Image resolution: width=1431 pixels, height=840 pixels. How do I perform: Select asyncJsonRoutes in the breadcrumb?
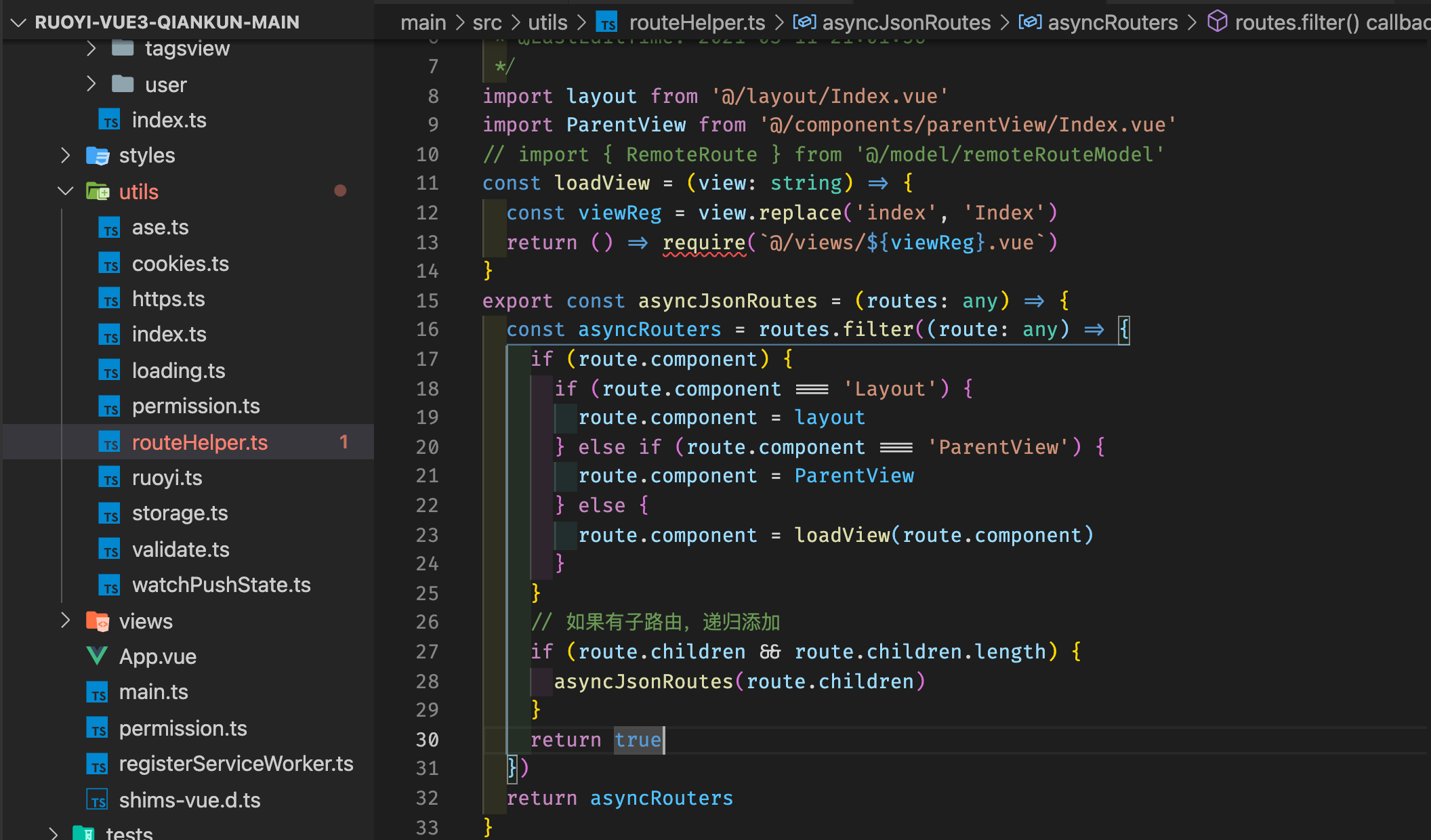(x=906, y=22)
